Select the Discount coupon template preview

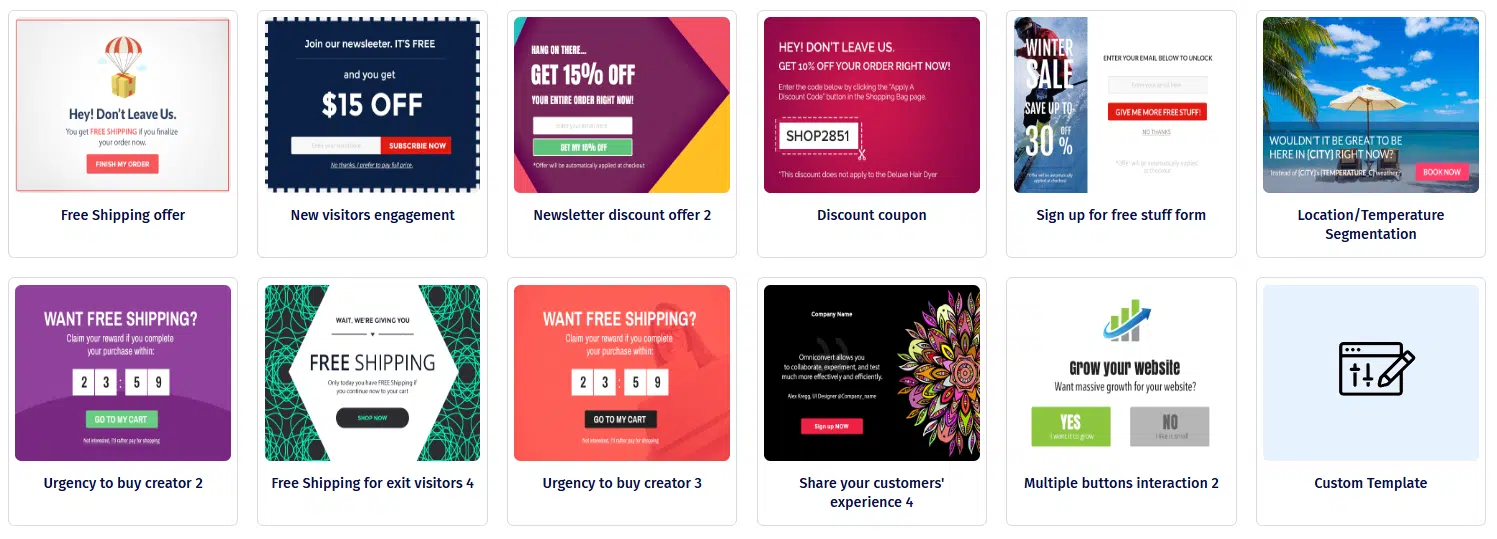pyautogui.click(x=872, y=105)
